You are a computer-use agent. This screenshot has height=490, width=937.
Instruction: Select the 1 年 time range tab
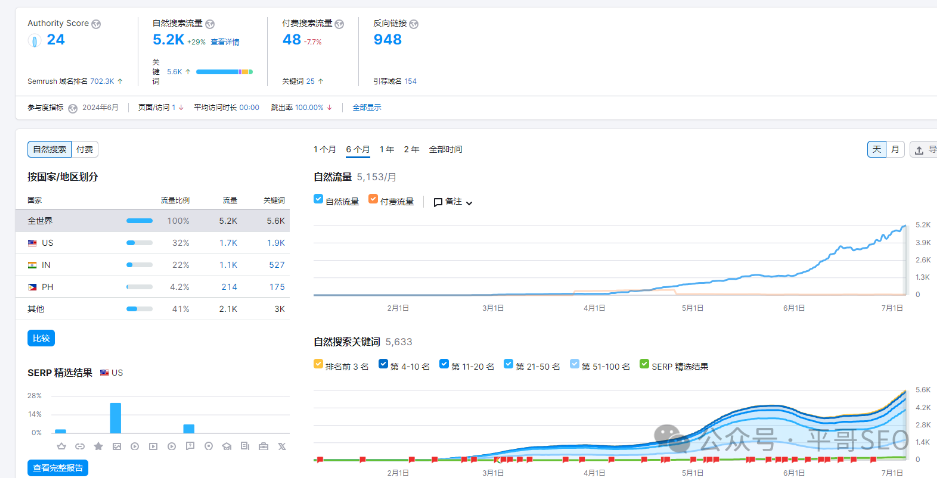(x=387, y=149)
